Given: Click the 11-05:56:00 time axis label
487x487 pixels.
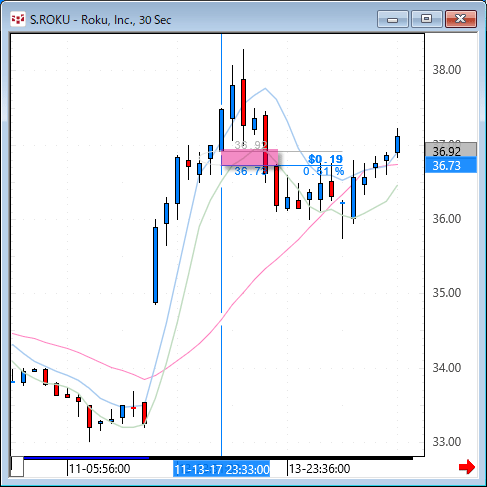Looking at the screenshot, I should tap(100, 469).
